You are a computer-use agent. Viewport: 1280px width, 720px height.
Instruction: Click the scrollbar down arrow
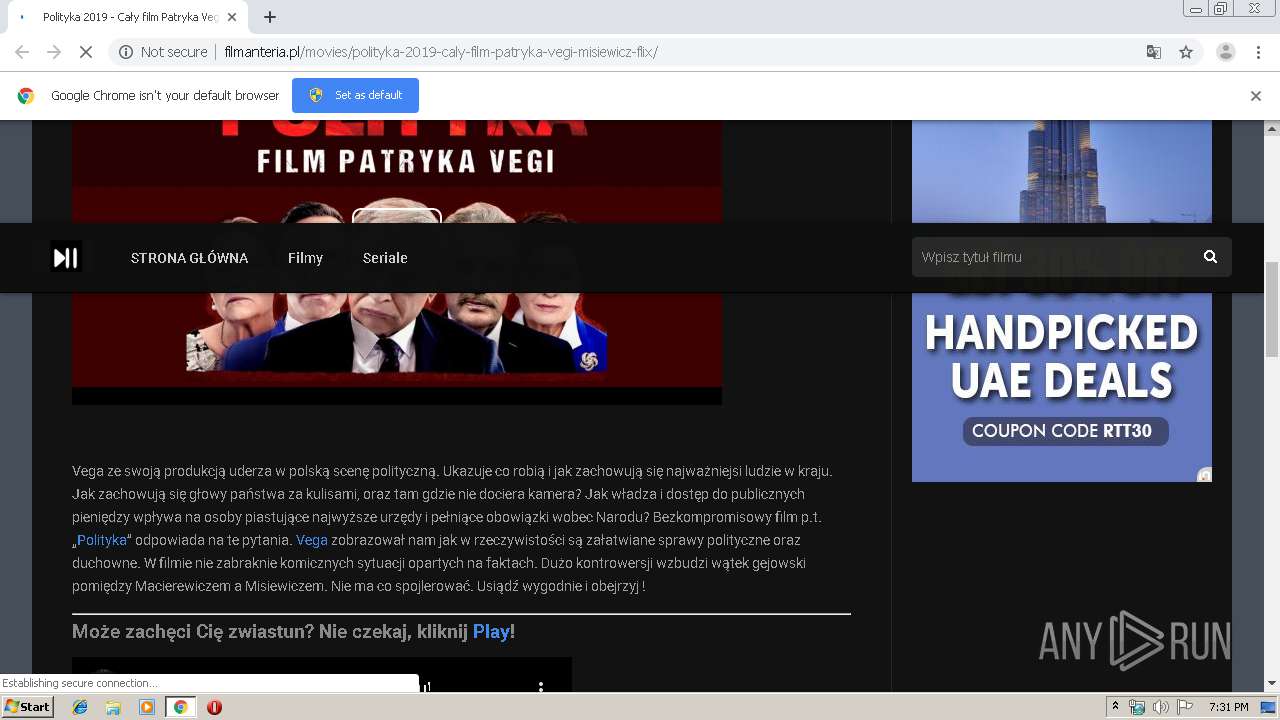[x=1272, y=684]
